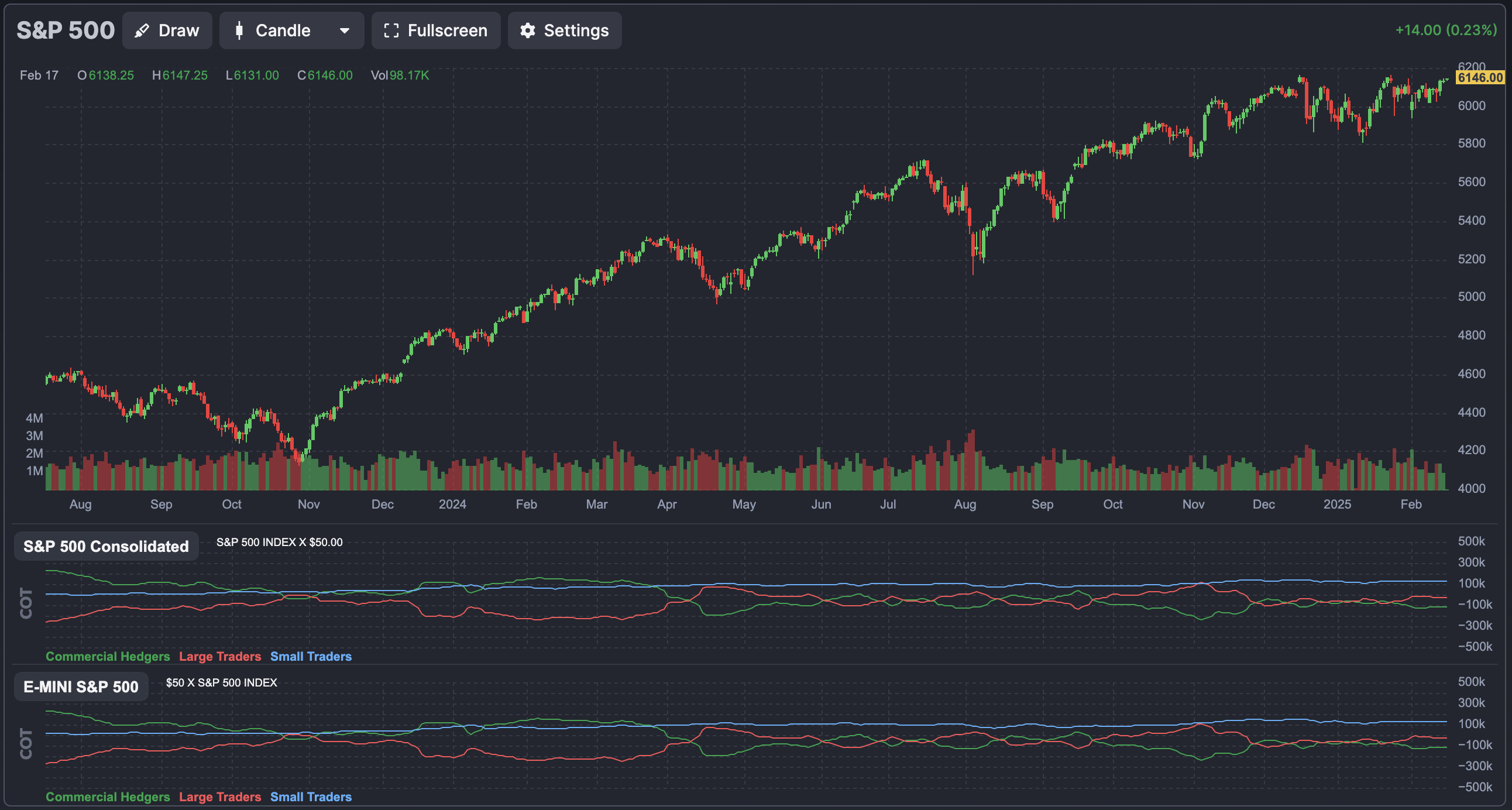Toggle Commercial Hedgers line in Consolidated panel

tap(108, 656)
